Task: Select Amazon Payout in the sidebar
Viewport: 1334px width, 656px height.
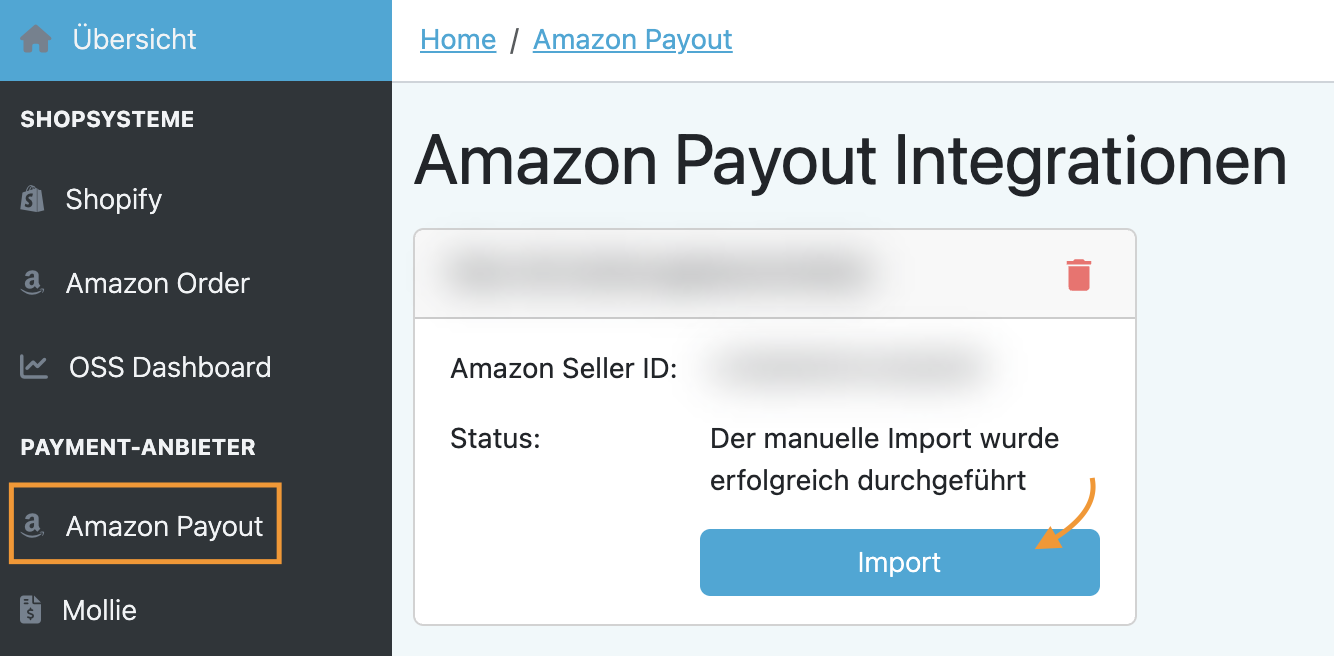Action: coord(146,525)
